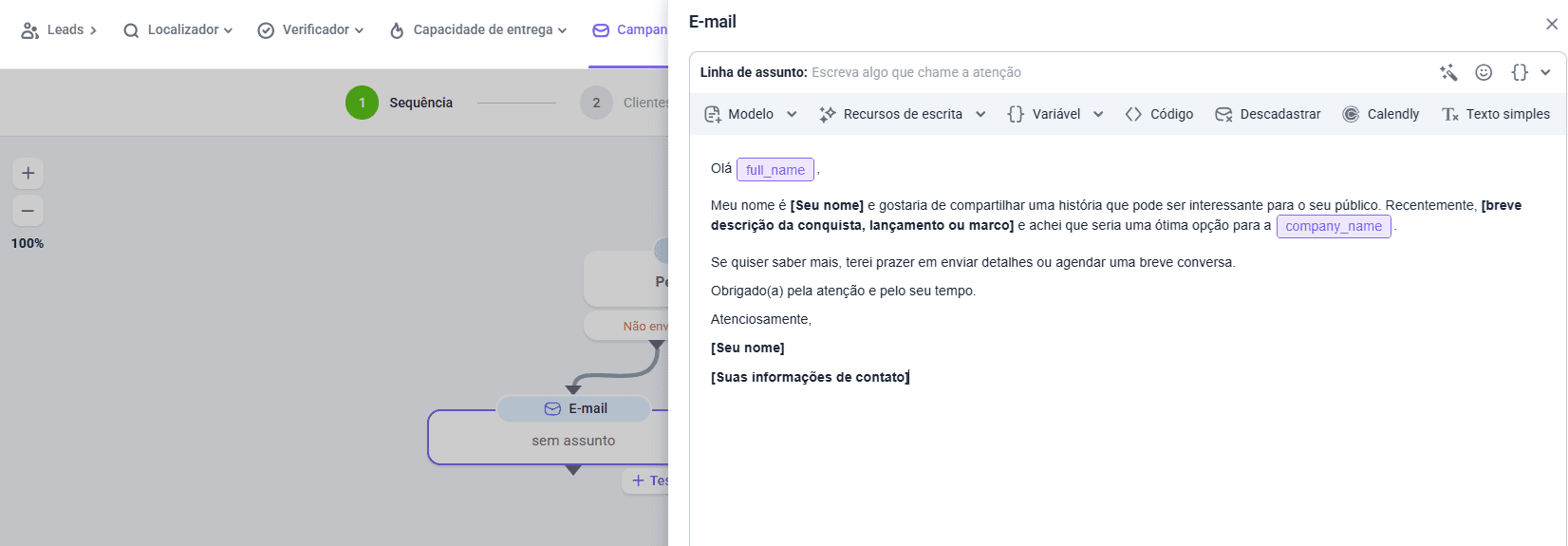Select the full_name variable tag

[x=775, y=170]
